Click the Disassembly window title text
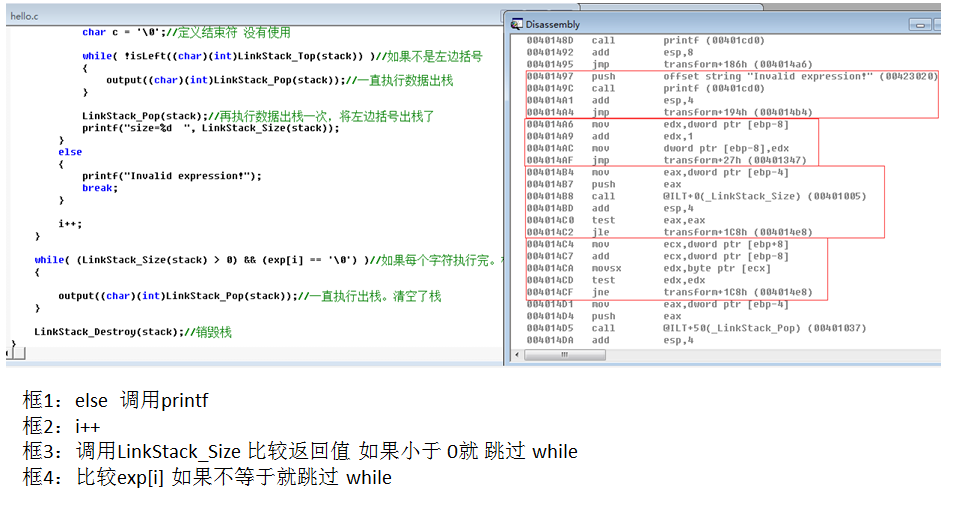Screen dimensions: 957x511 pyautogui.click(x=553, y=24)
